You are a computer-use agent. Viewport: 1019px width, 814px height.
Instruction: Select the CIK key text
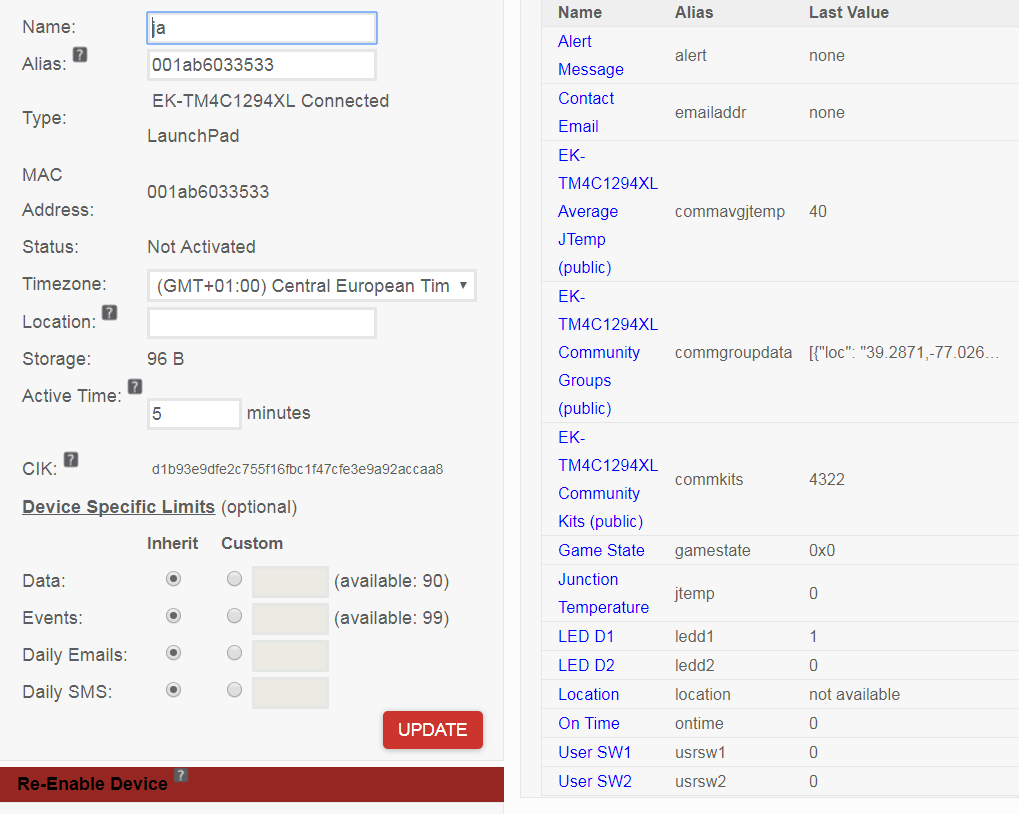pos(297,469)
